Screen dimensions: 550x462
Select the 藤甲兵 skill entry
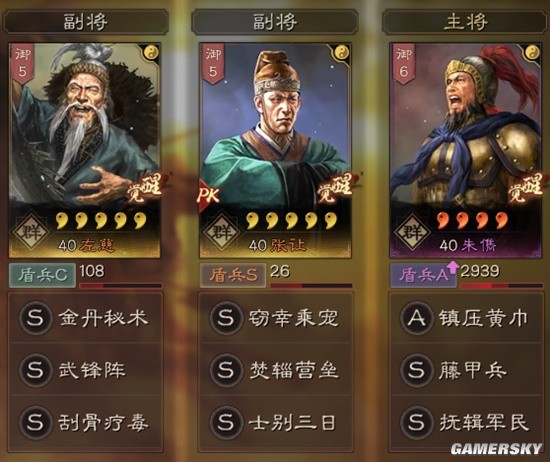click(x=466, y=370)
